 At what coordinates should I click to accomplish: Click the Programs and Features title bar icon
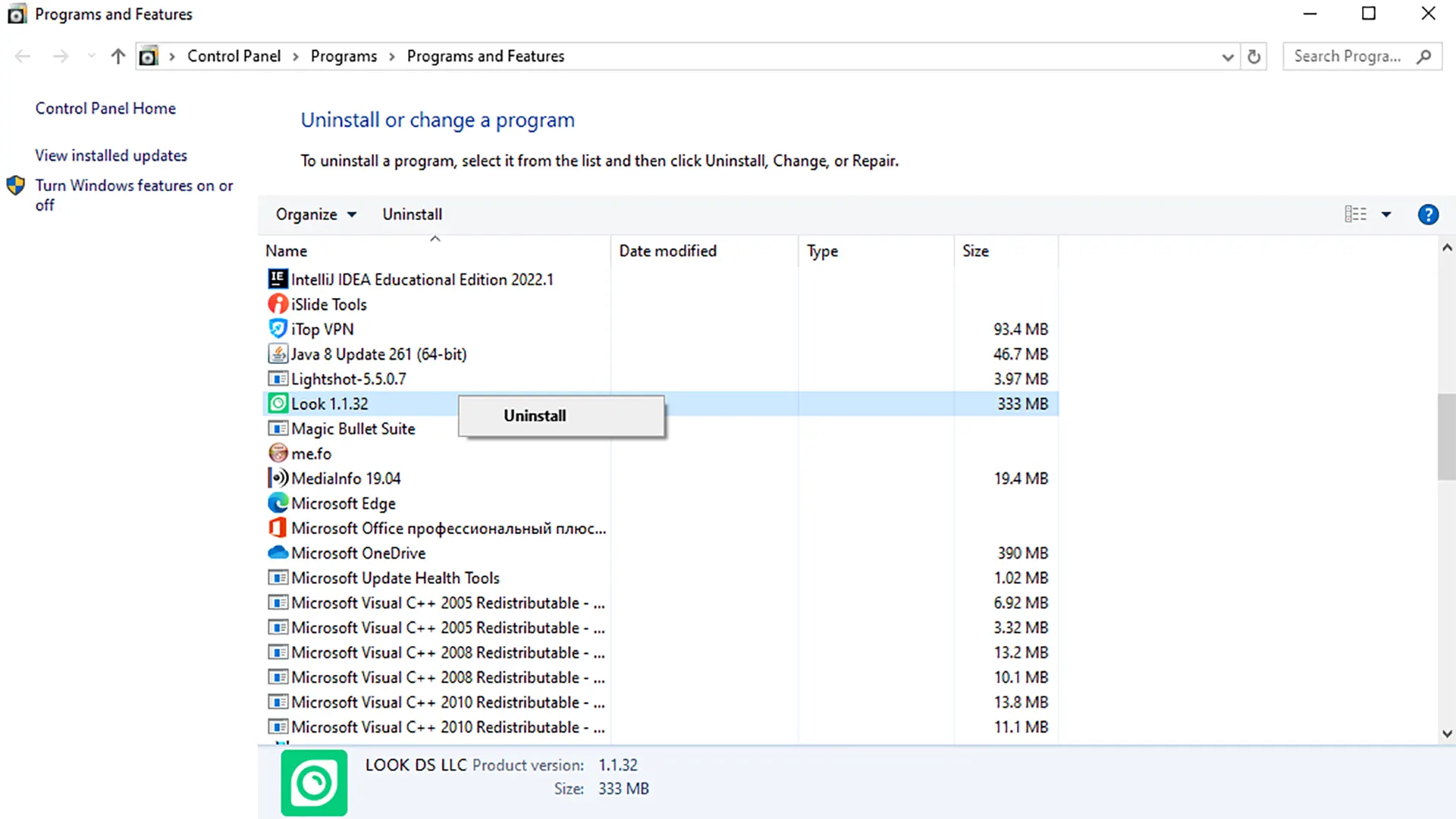(x=17, y=14)
